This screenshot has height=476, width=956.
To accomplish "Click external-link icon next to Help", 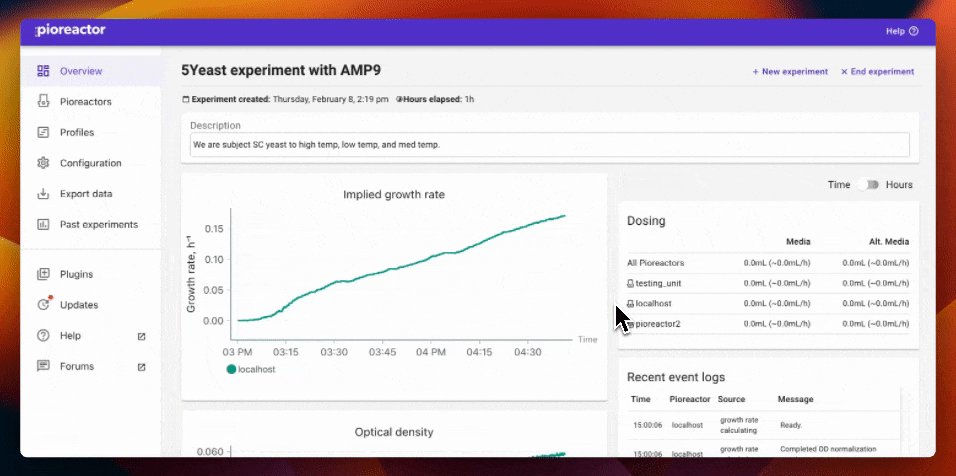I will tap(141, 336).
